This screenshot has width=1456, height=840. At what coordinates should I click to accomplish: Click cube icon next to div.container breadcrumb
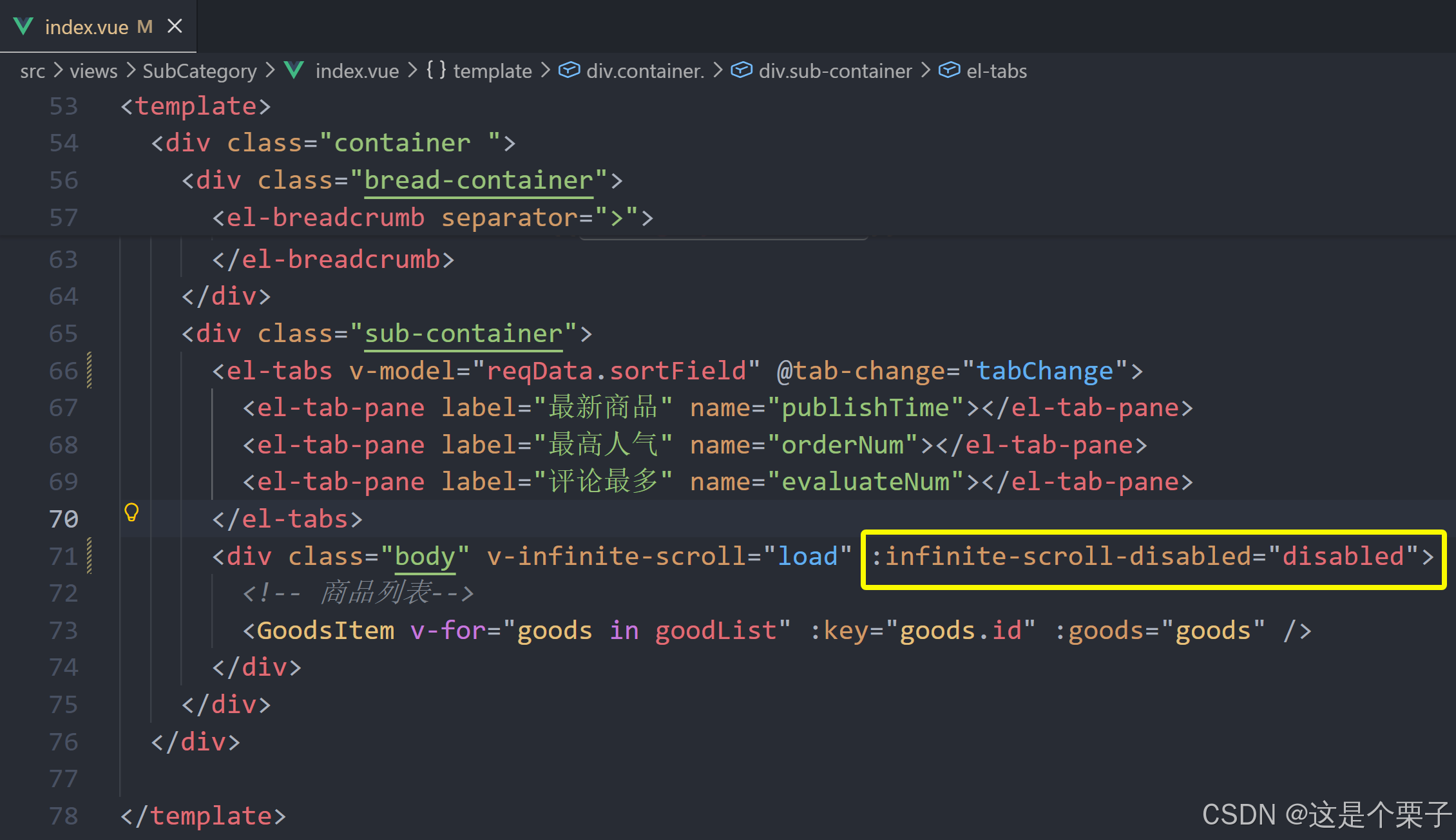(568, 70)
